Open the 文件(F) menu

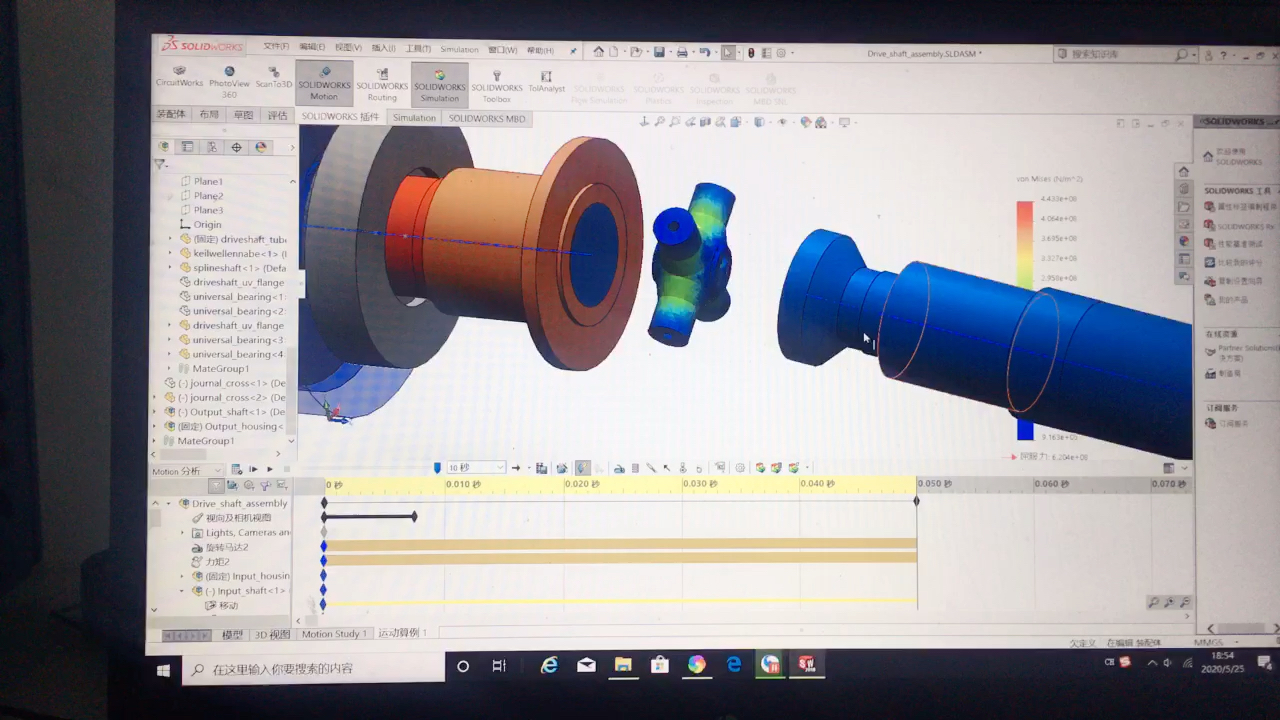[276, 47]
